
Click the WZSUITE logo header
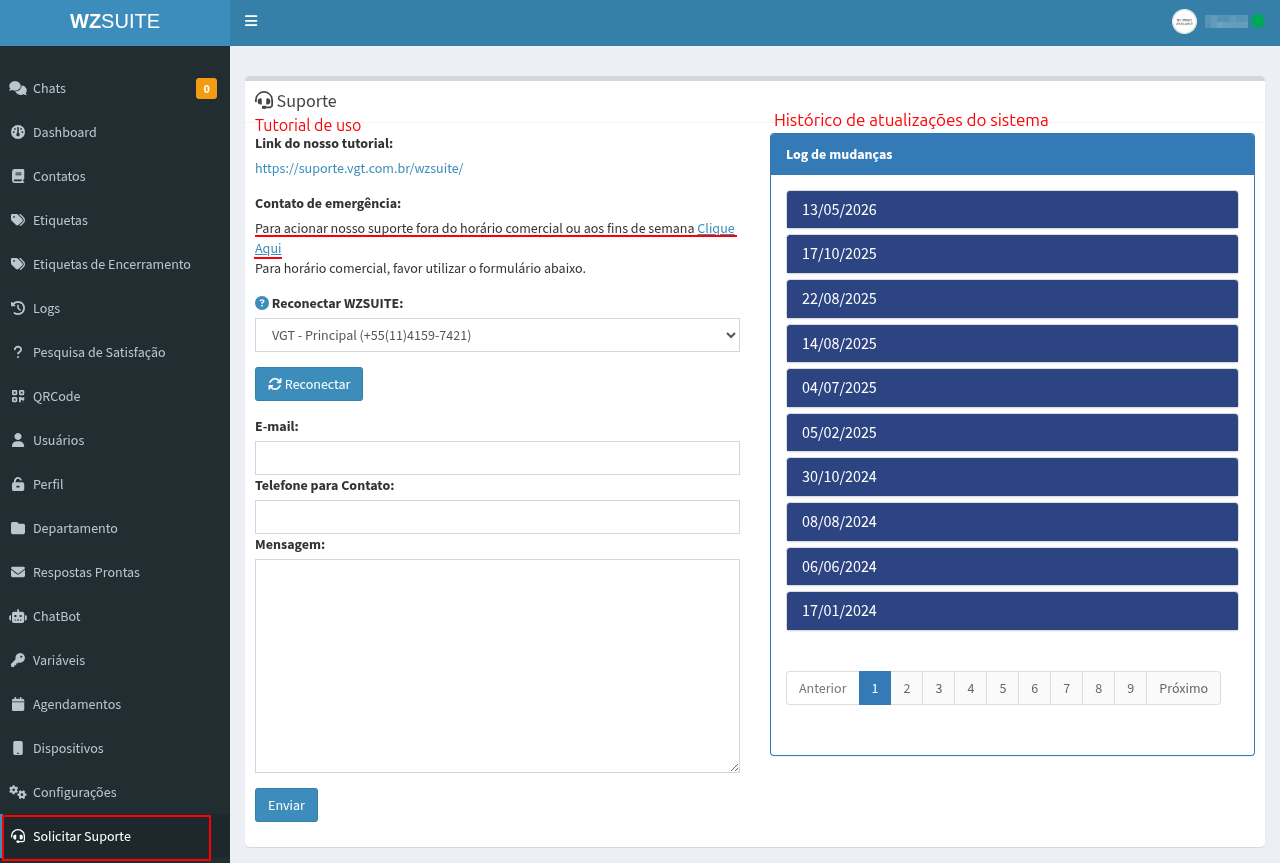[115, 21]
